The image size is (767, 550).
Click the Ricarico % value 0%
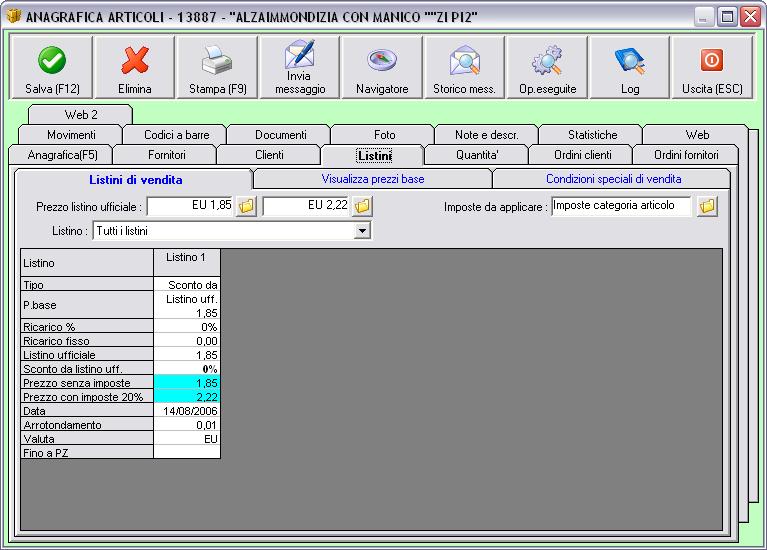(186, 326)
